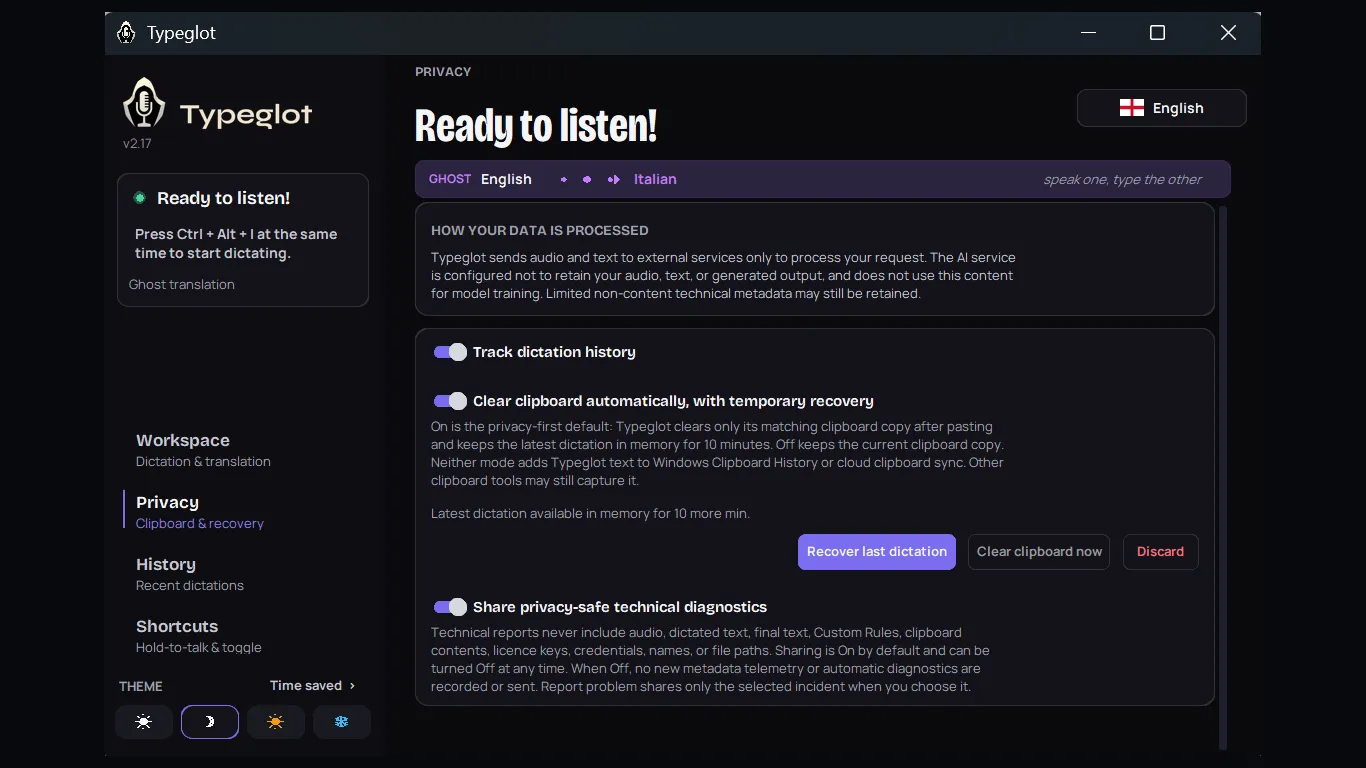
Task: Click the large "Ready to listen!" page heading
Action: 536,126
